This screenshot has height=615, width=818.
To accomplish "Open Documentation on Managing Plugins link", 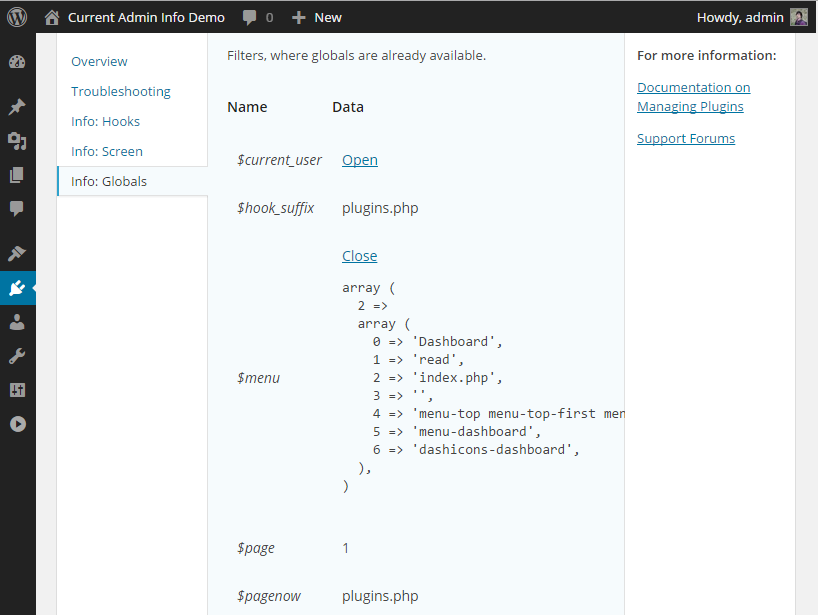I will [693, 97].
